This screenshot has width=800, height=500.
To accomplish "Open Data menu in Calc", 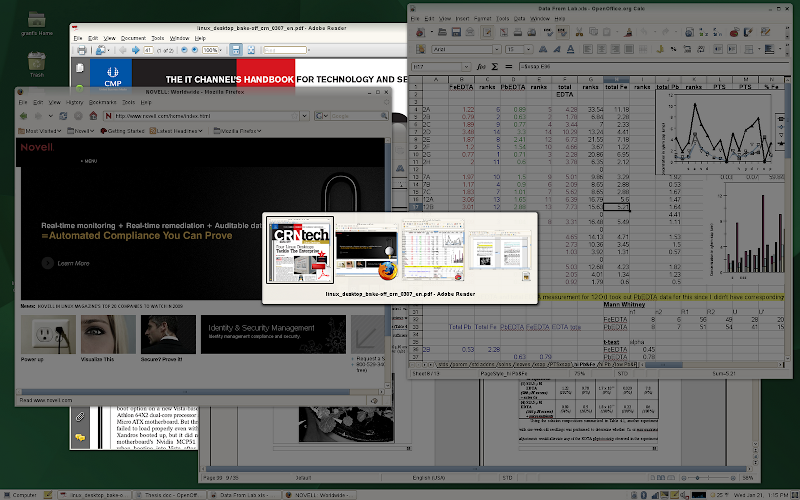I will point(519,19).
